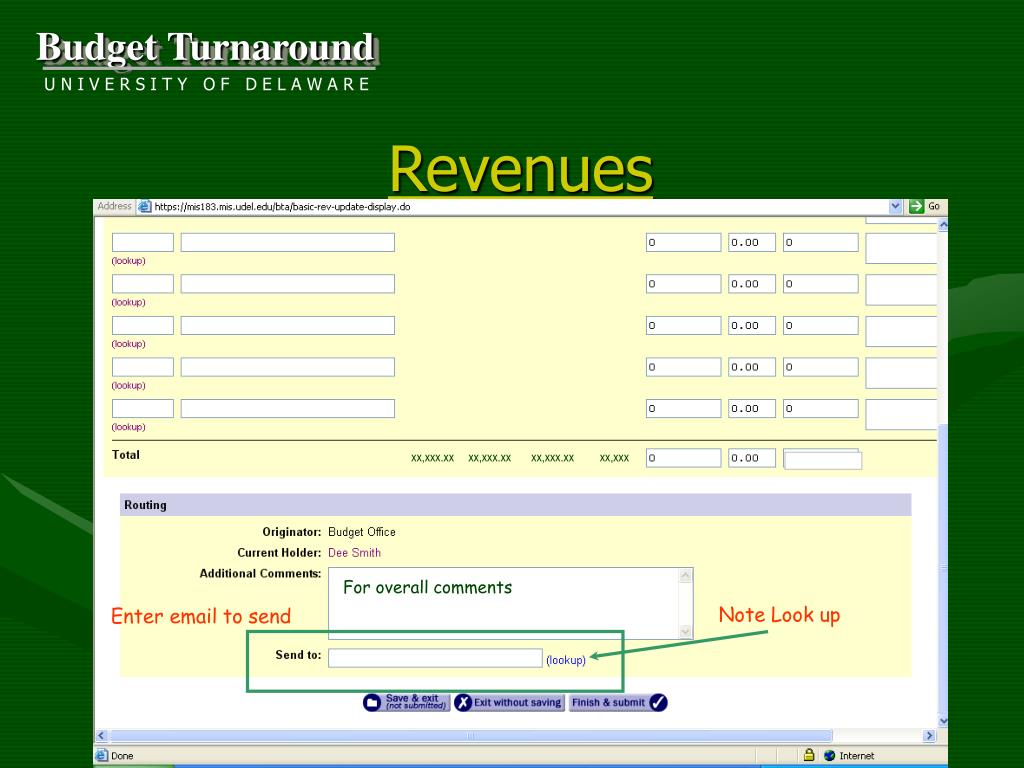Click the checkmark icon on Finish & submit
This screenshot has width=1024, height=768.
658,703
